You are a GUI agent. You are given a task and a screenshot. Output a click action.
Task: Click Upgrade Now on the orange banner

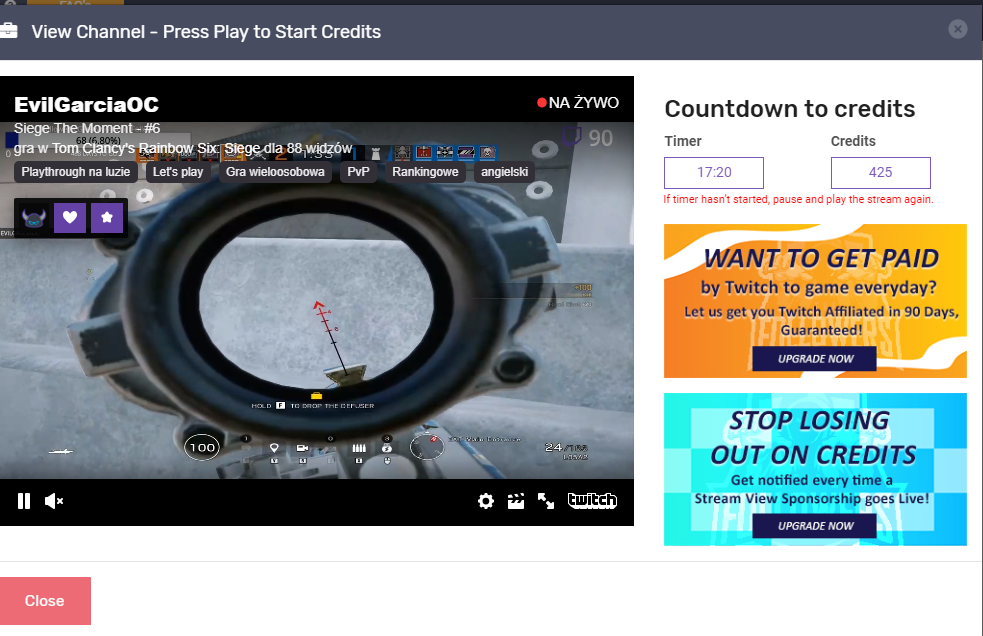(815, 359)
